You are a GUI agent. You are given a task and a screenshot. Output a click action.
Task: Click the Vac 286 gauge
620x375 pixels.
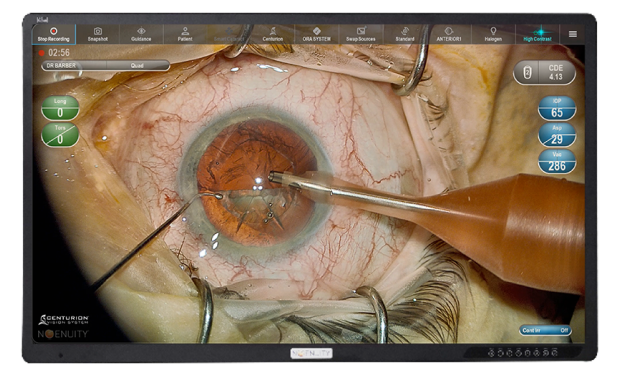click(557, 161)
